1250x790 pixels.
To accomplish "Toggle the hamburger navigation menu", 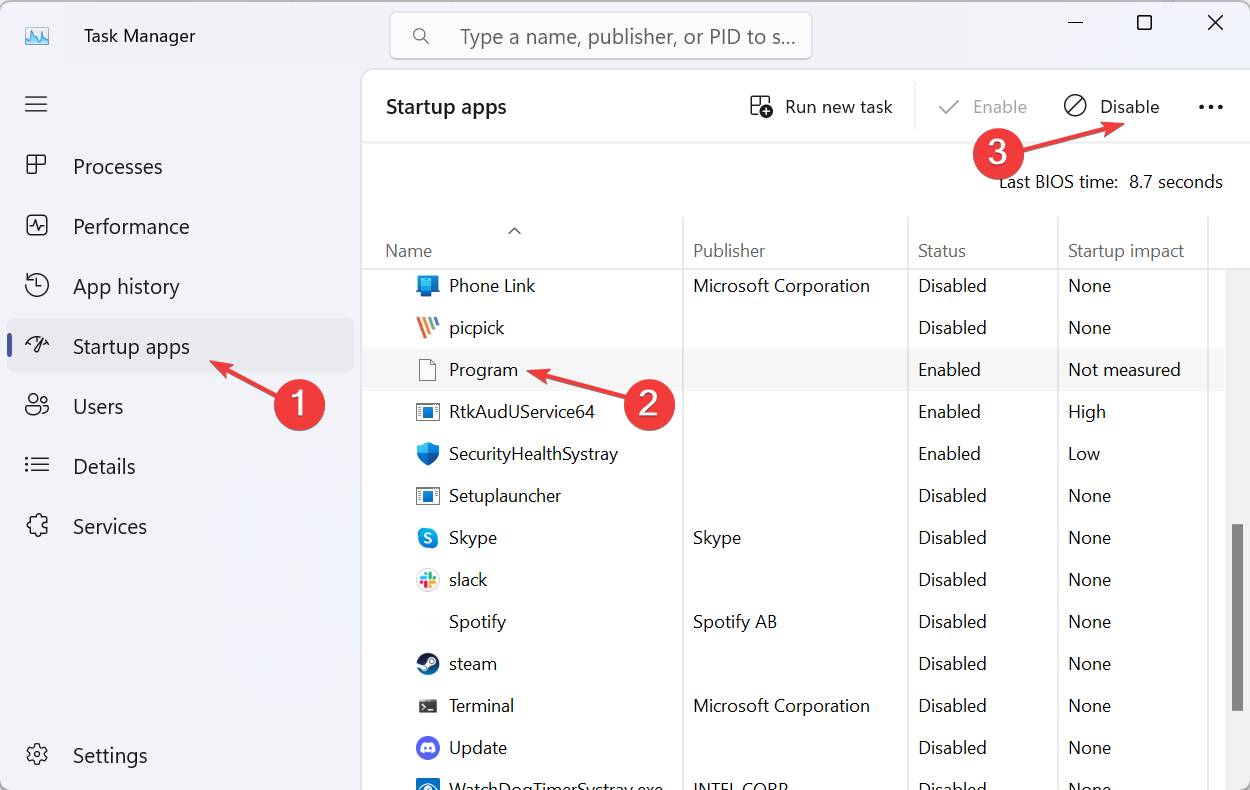I will (36, 104).
